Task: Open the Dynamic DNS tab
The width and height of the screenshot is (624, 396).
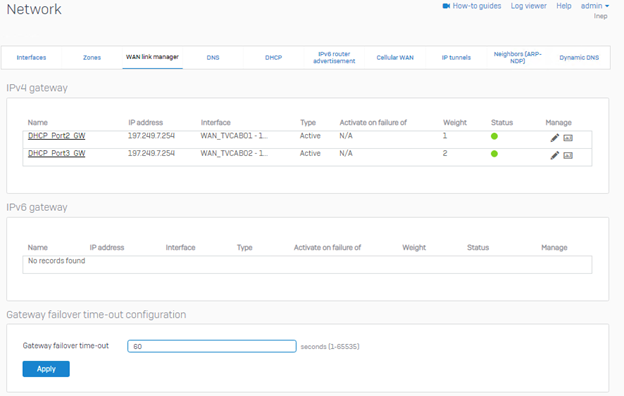Action: [x=579, y=57]
